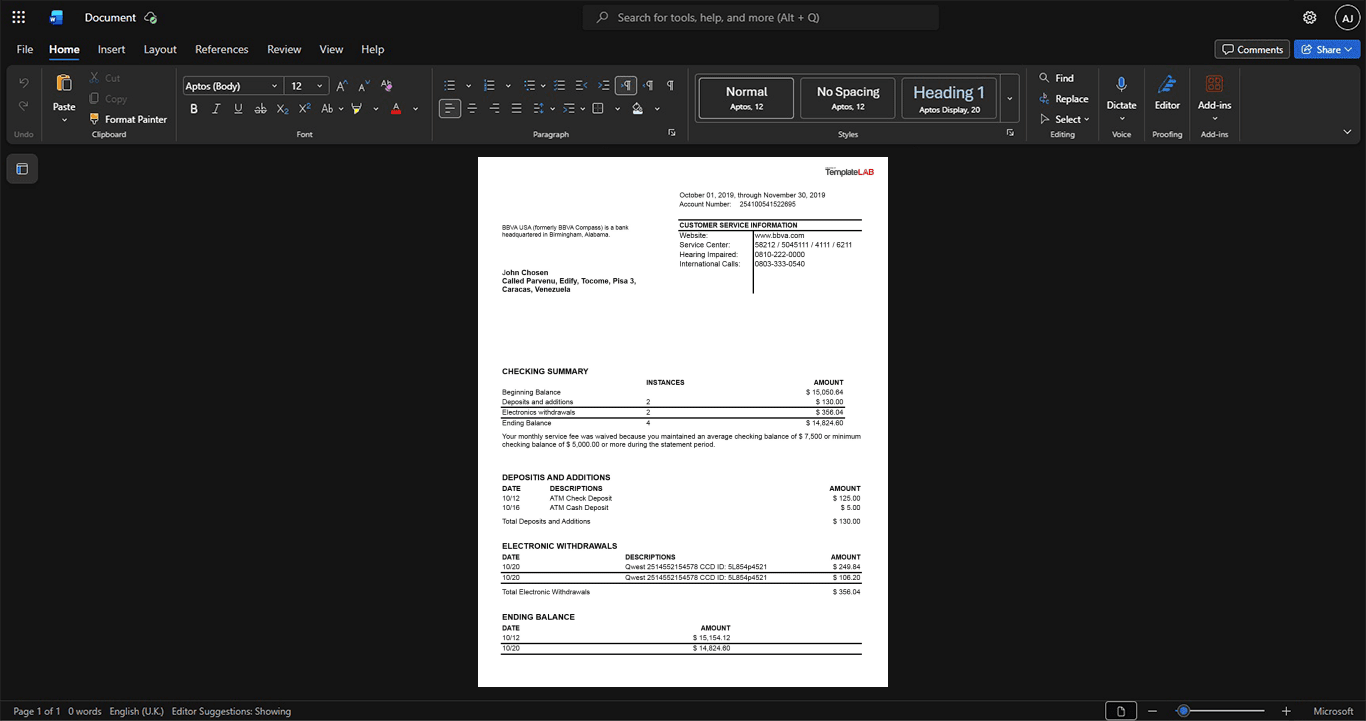The image size is (1366, 721).
Task: Select the Format Painter tool
Action: 128,119
